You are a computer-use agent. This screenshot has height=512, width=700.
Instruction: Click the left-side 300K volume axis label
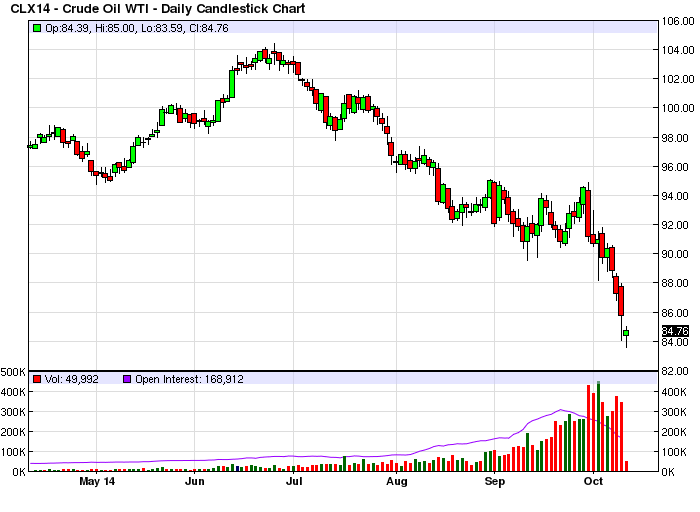pyautogui.click(x=13, y=412)
